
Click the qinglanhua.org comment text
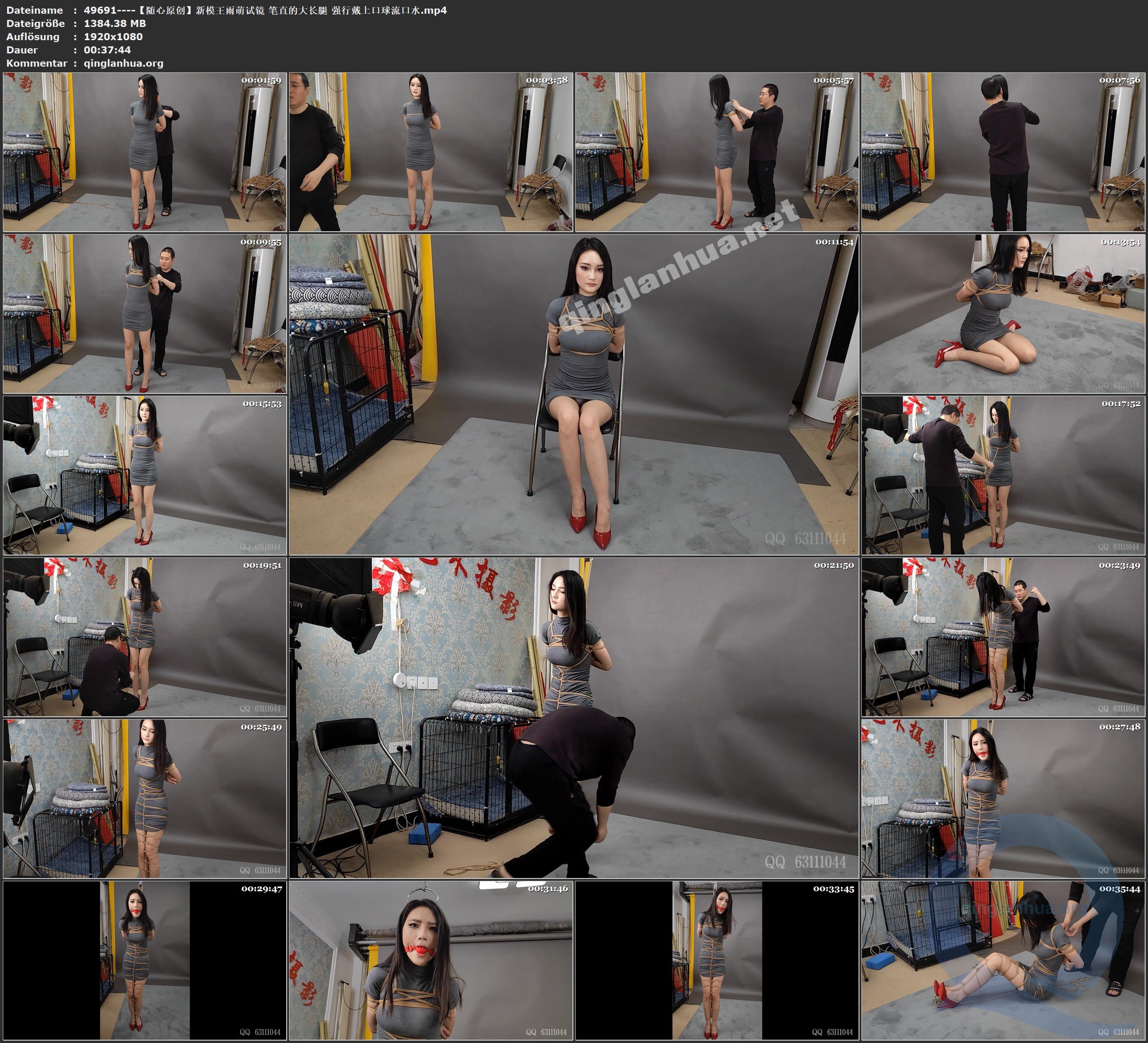tap(123, 63)
